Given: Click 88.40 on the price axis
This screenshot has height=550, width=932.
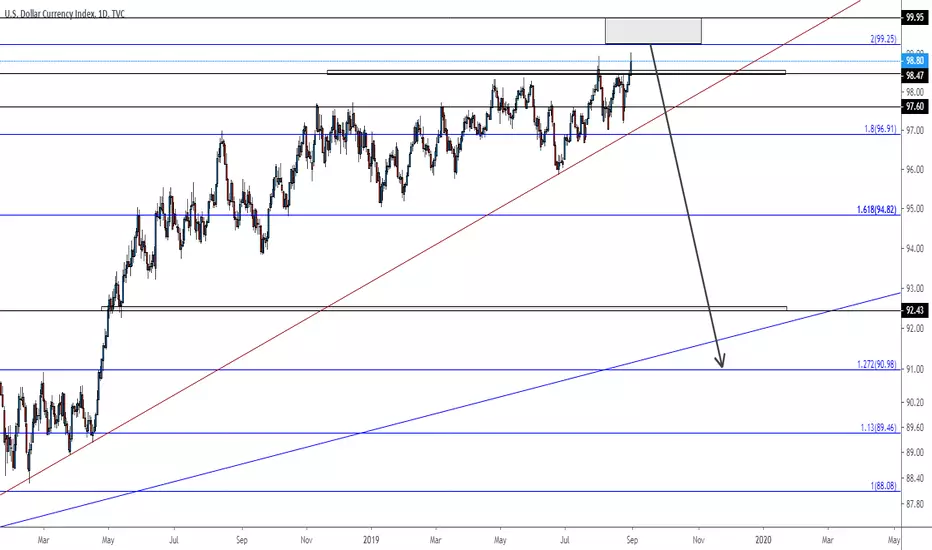Looking at the screenshot, I should click(x=914, y=478).
